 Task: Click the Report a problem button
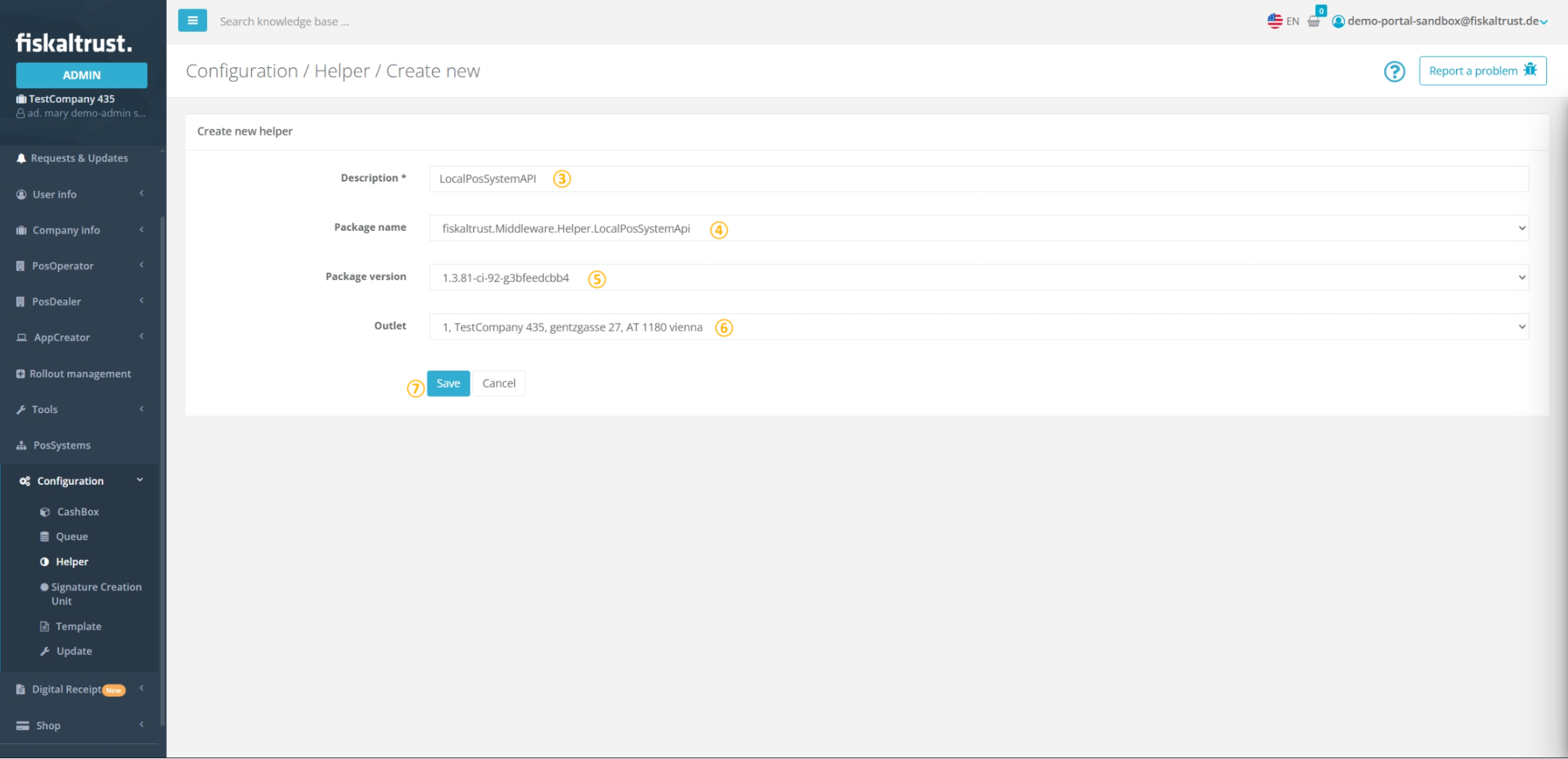coord(1482,71)
